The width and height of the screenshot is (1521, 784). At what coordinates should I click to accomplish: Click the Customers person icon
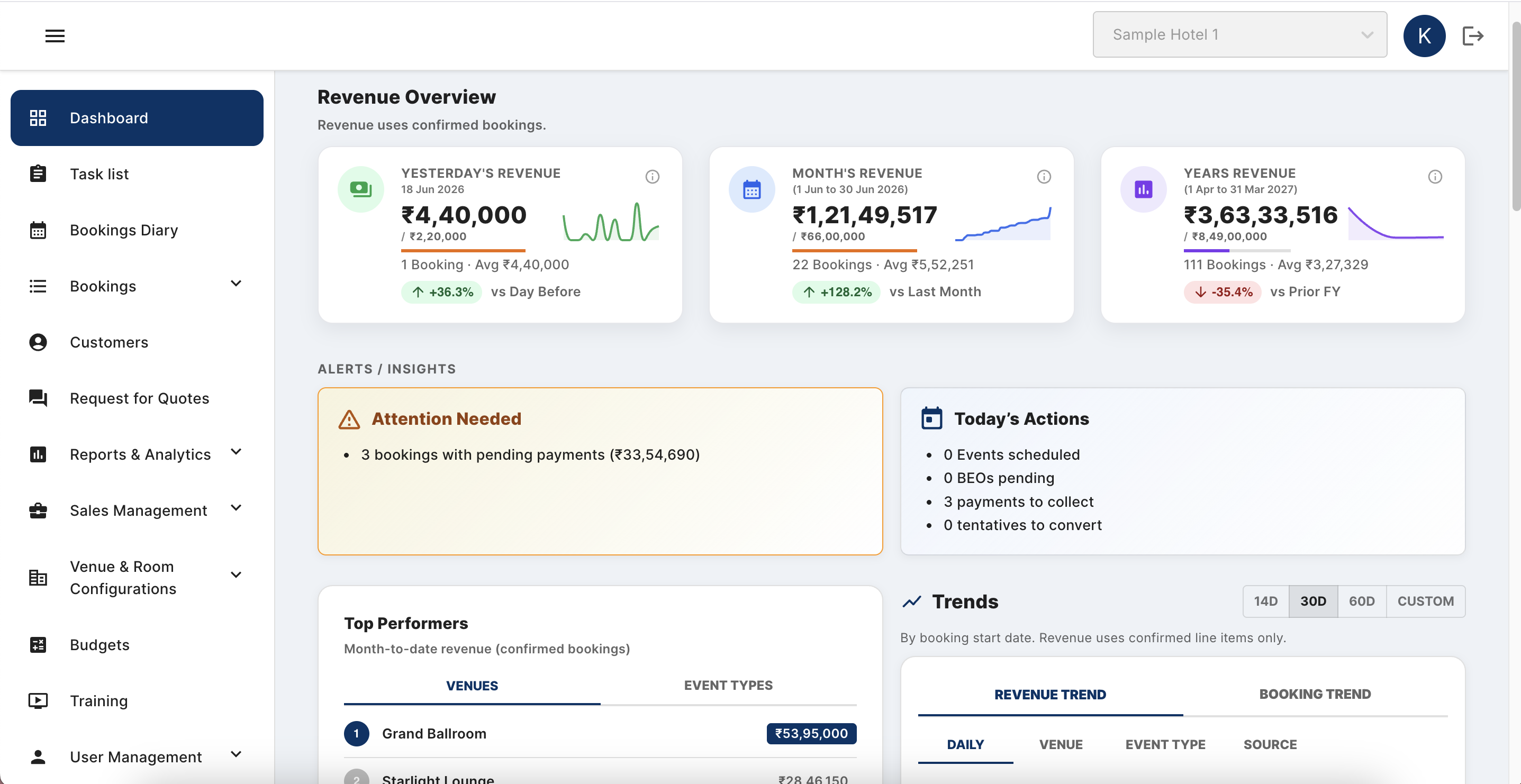click(38, 342)
